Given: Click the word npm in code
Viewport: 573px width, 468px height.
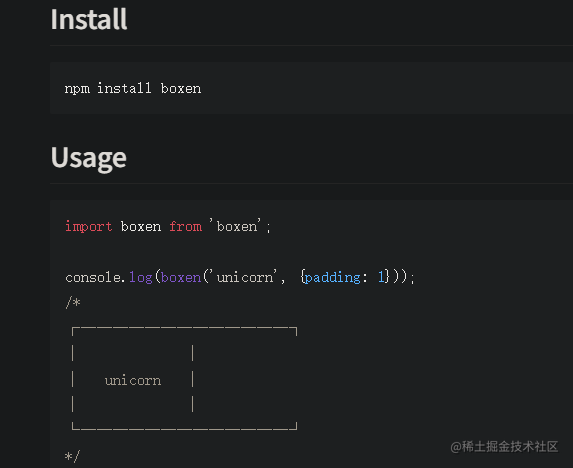Looking at the screenshot, I should point(77,90).
